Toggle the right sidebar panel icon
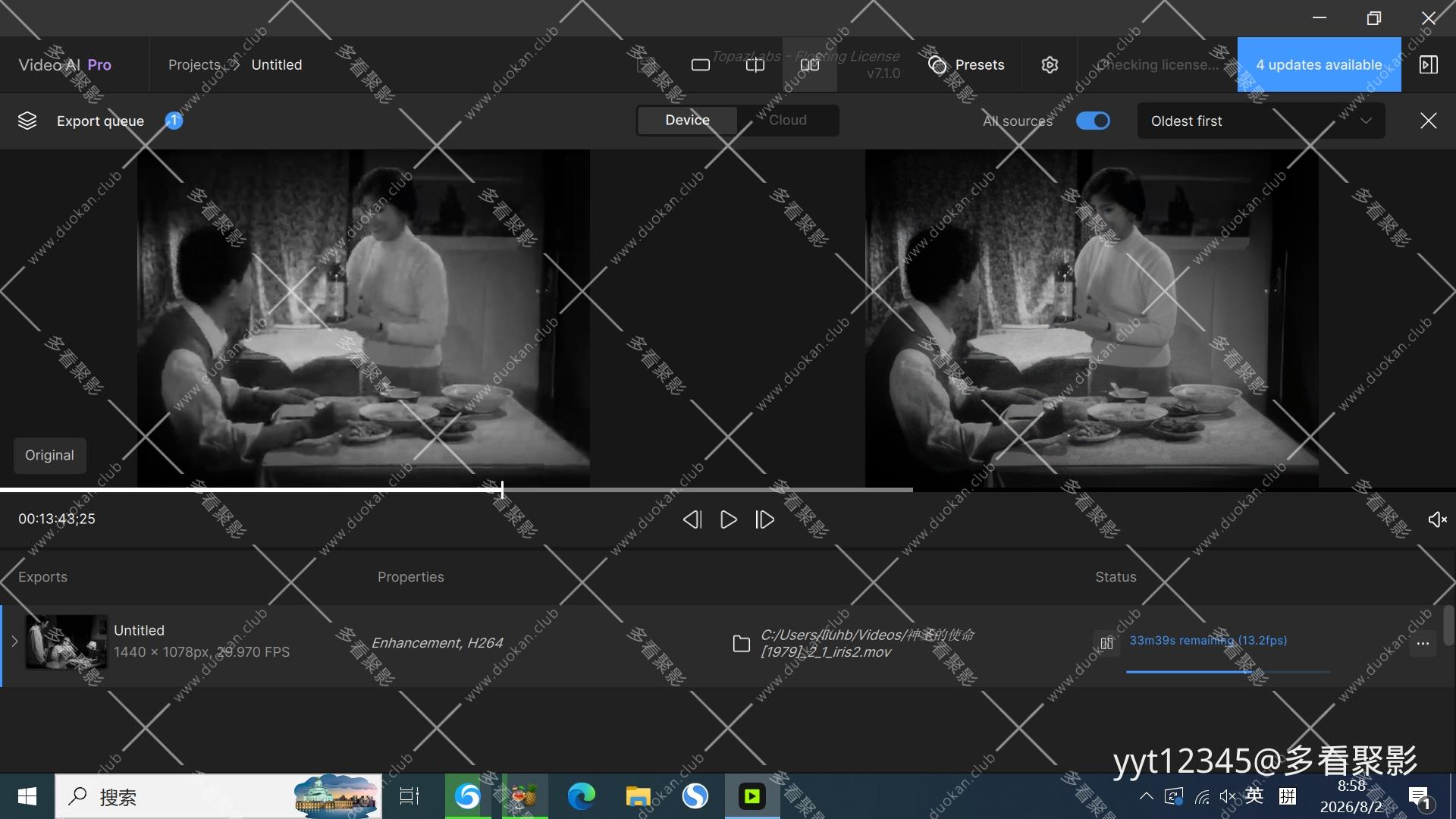Viewport: 1456px width, 819px height. [x=1429, y=65]
